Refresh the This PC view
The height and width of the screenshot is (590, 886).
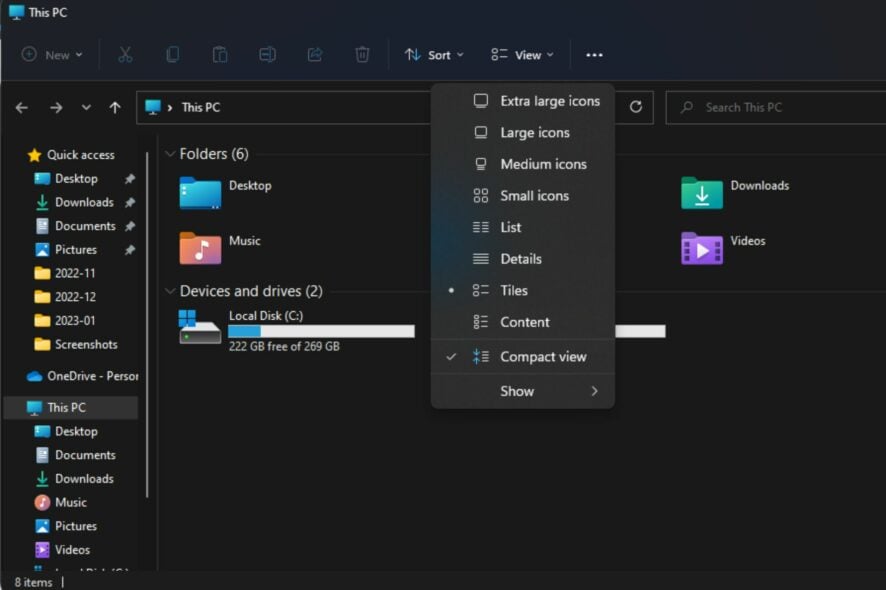(x=636, y=107)
